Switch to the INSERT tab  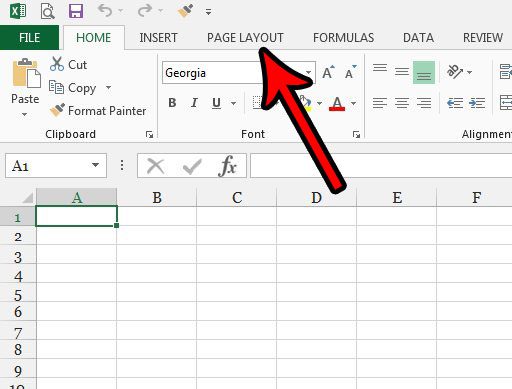158,38
